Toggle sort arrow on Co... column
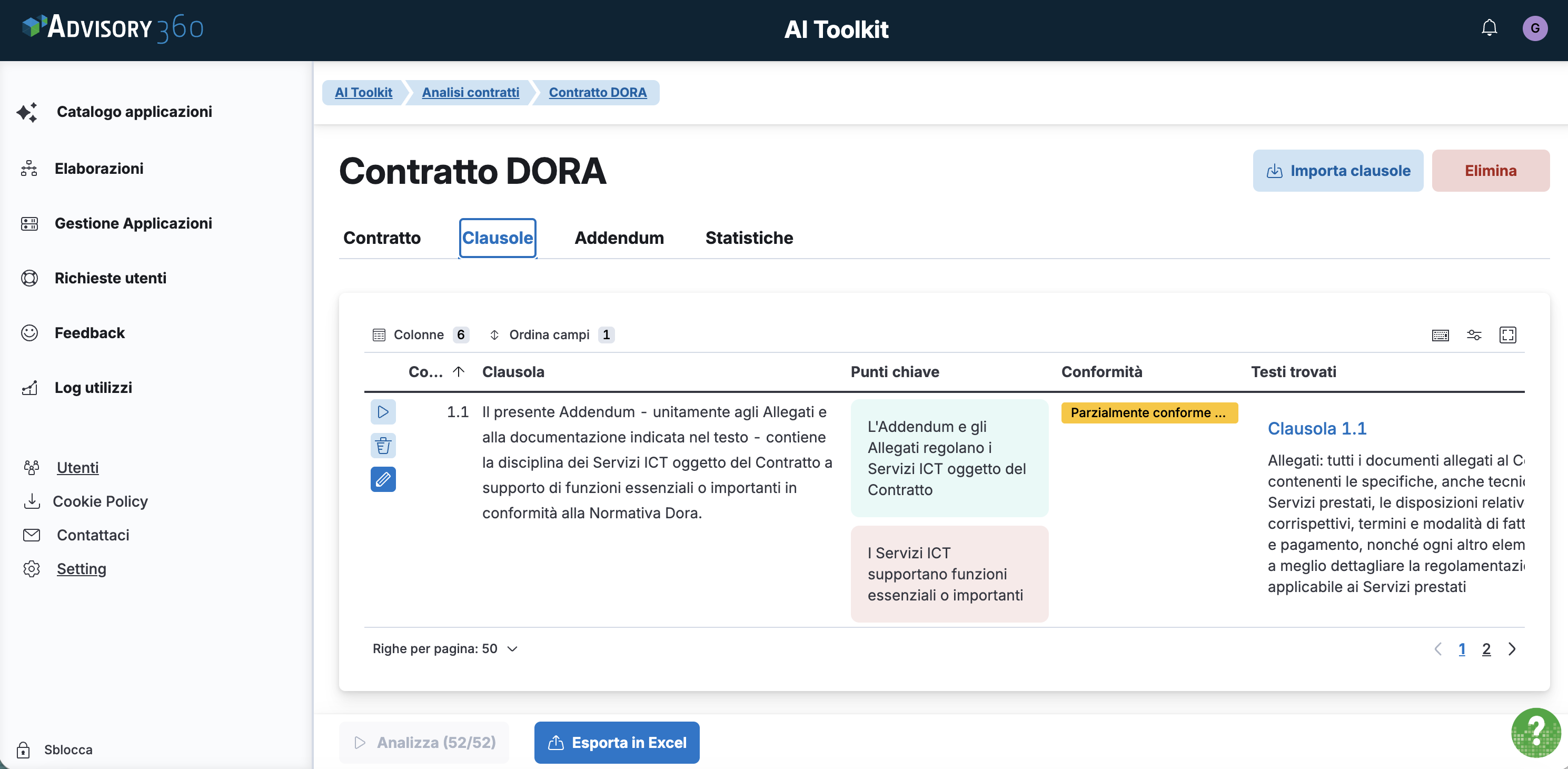This screenshot has height=769, width=1568. (x=459, y=372)
